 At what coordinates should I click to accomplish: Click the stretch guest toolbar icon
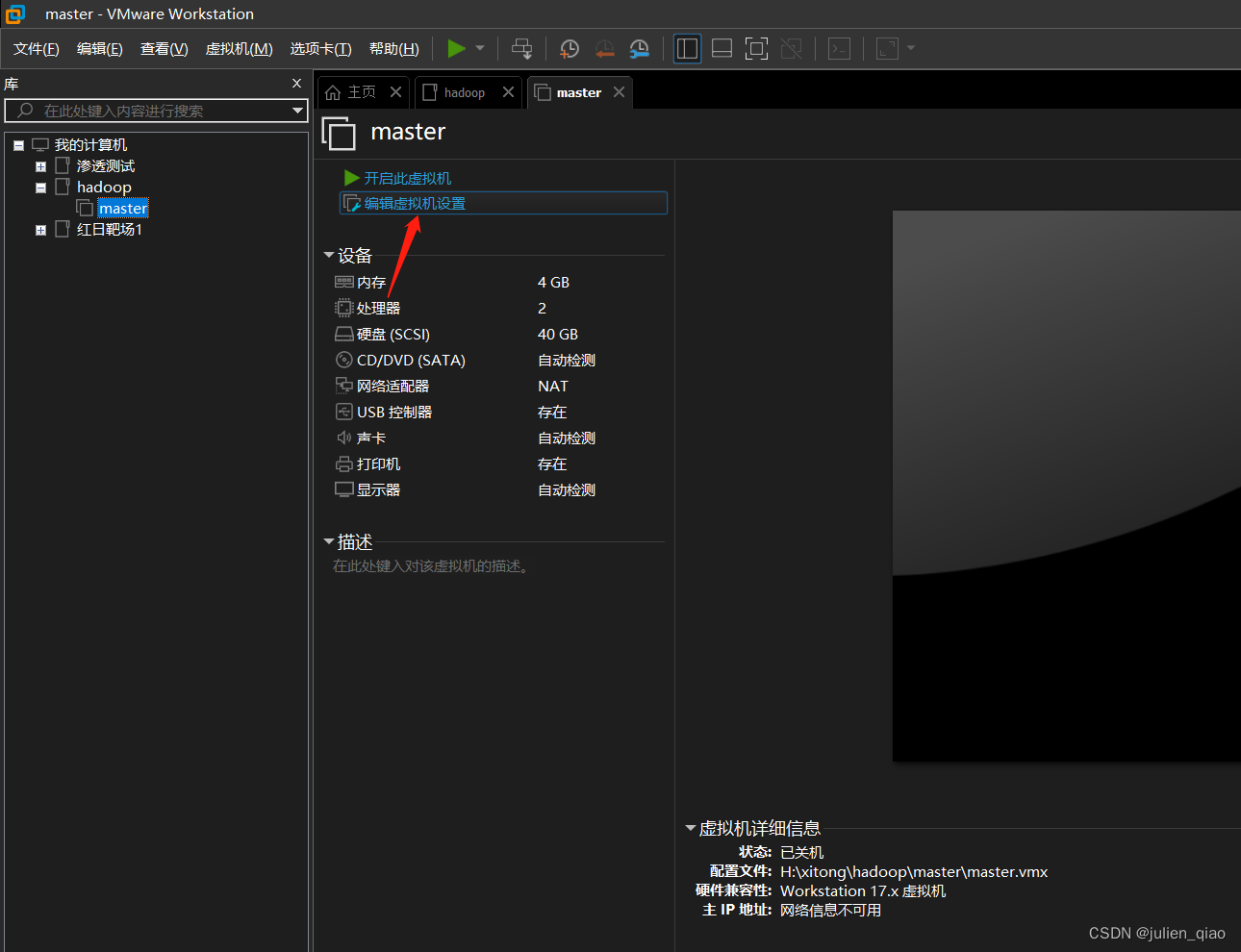887,48
